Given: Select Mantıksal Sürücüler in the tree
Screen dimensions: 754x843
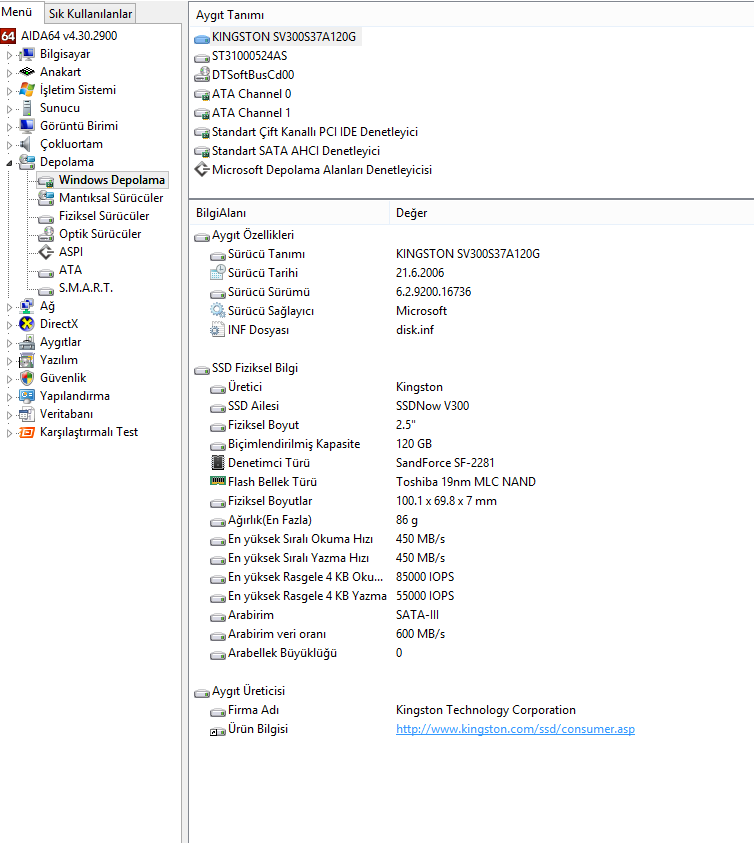Looking at the screenshot, I should tap(111, 198).
